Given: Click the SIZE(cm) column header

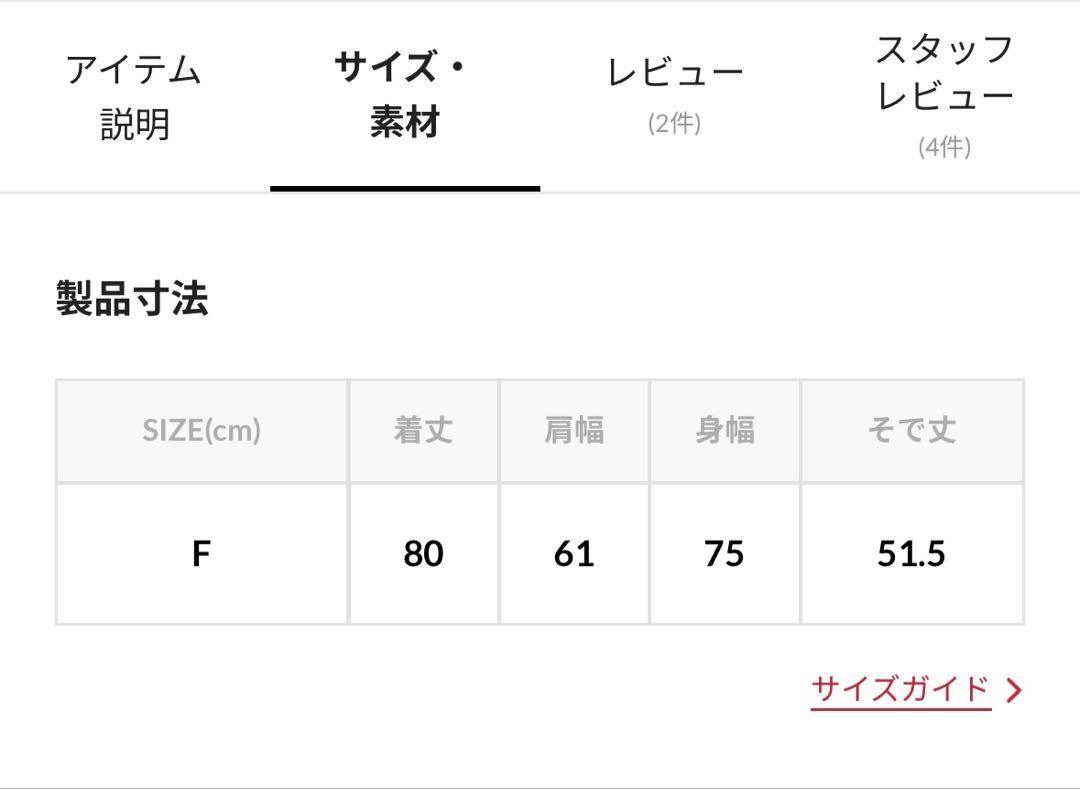Looking at the screenshot, I should click(x=202, y=431).
